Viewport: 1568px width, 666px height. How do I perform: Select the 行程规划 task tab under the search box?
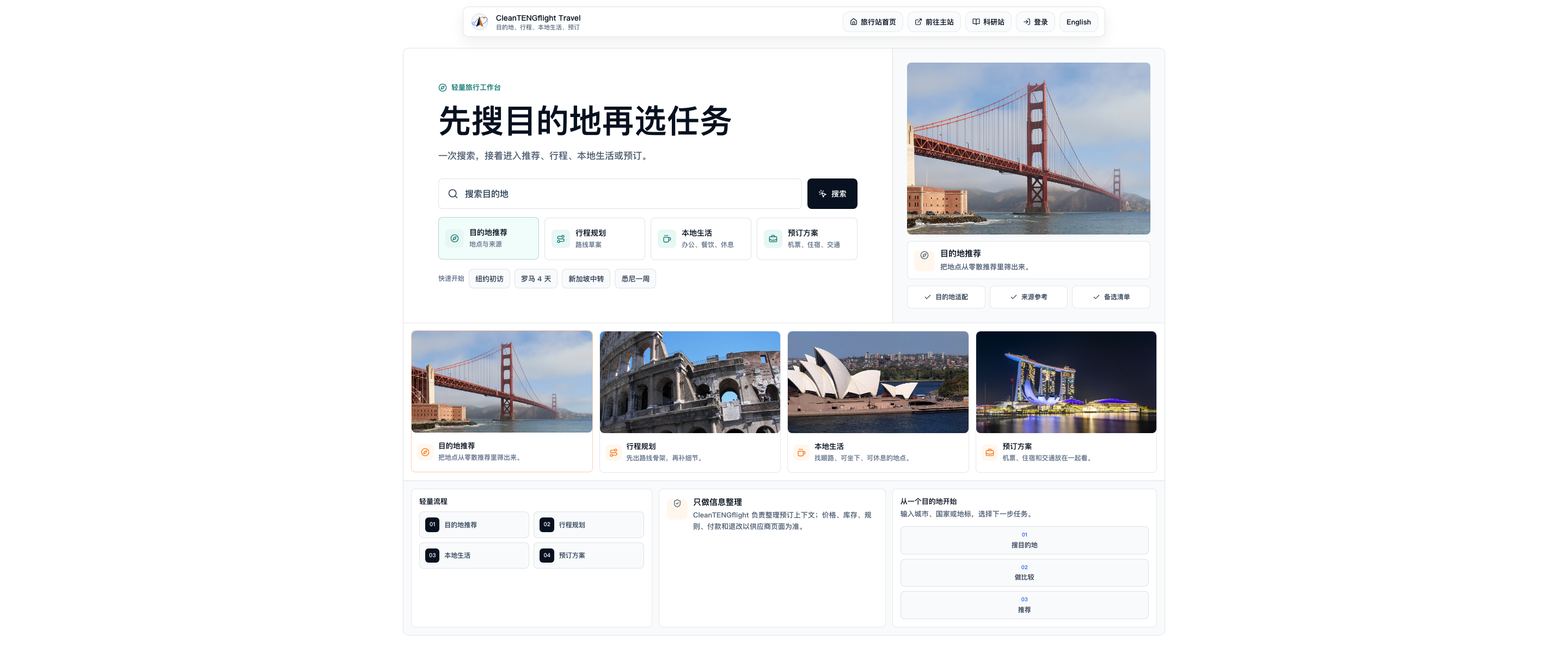tap(594, 238)
